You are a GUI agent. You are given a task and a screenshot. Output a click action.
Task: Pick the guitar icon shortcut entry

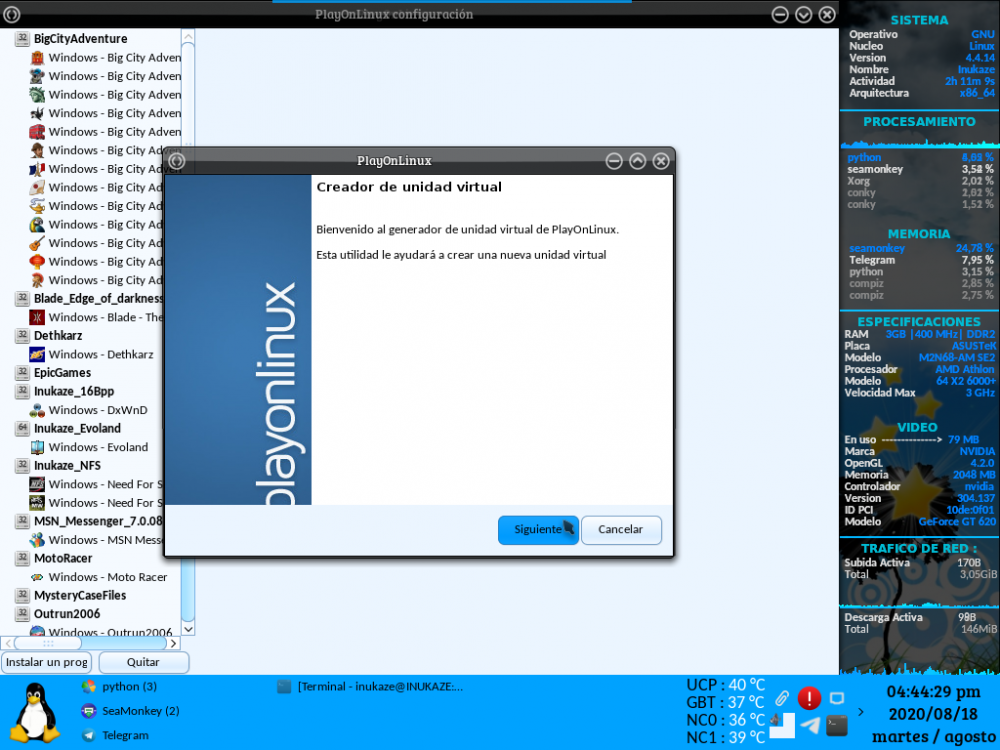[x=37, y=243]
